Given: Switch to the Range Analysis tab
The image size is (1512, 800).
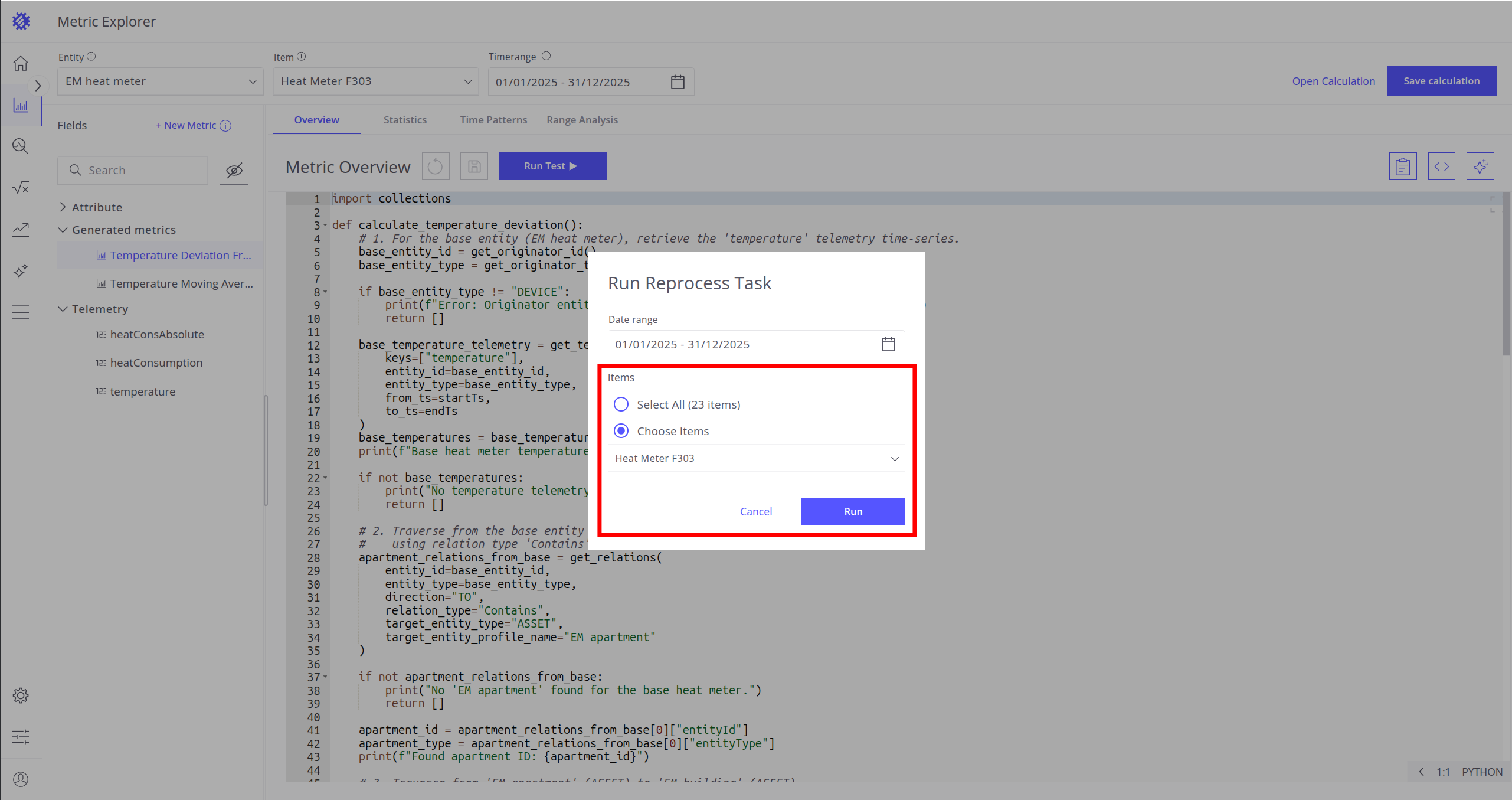Looking at the screenshot, I should 582,120.
